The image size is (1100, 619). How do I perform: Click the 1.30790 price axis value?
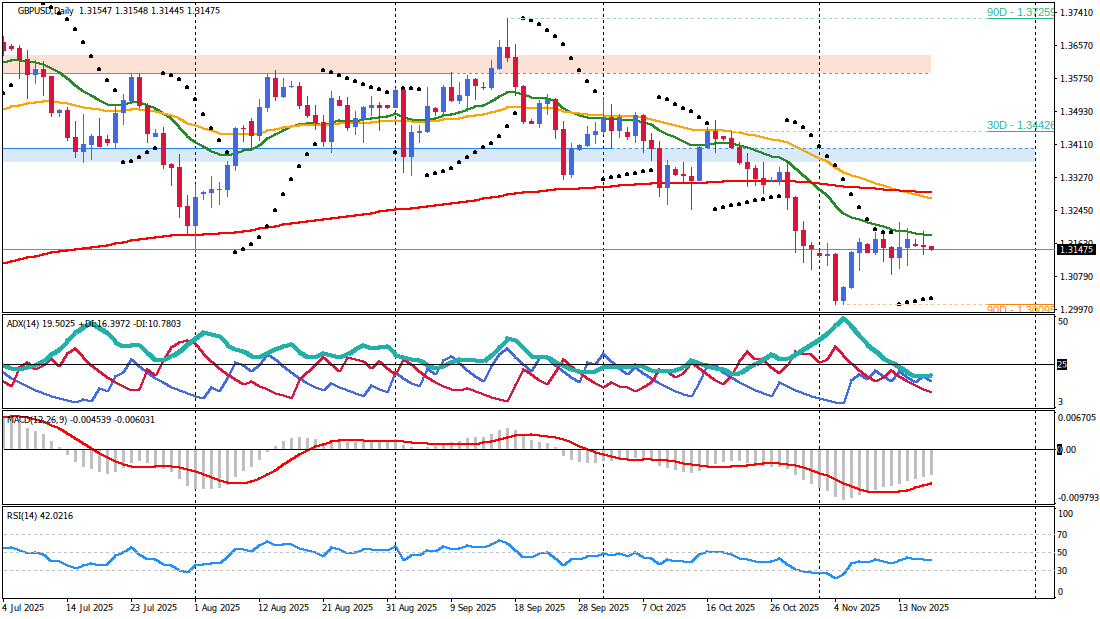tap(1077, 277)
